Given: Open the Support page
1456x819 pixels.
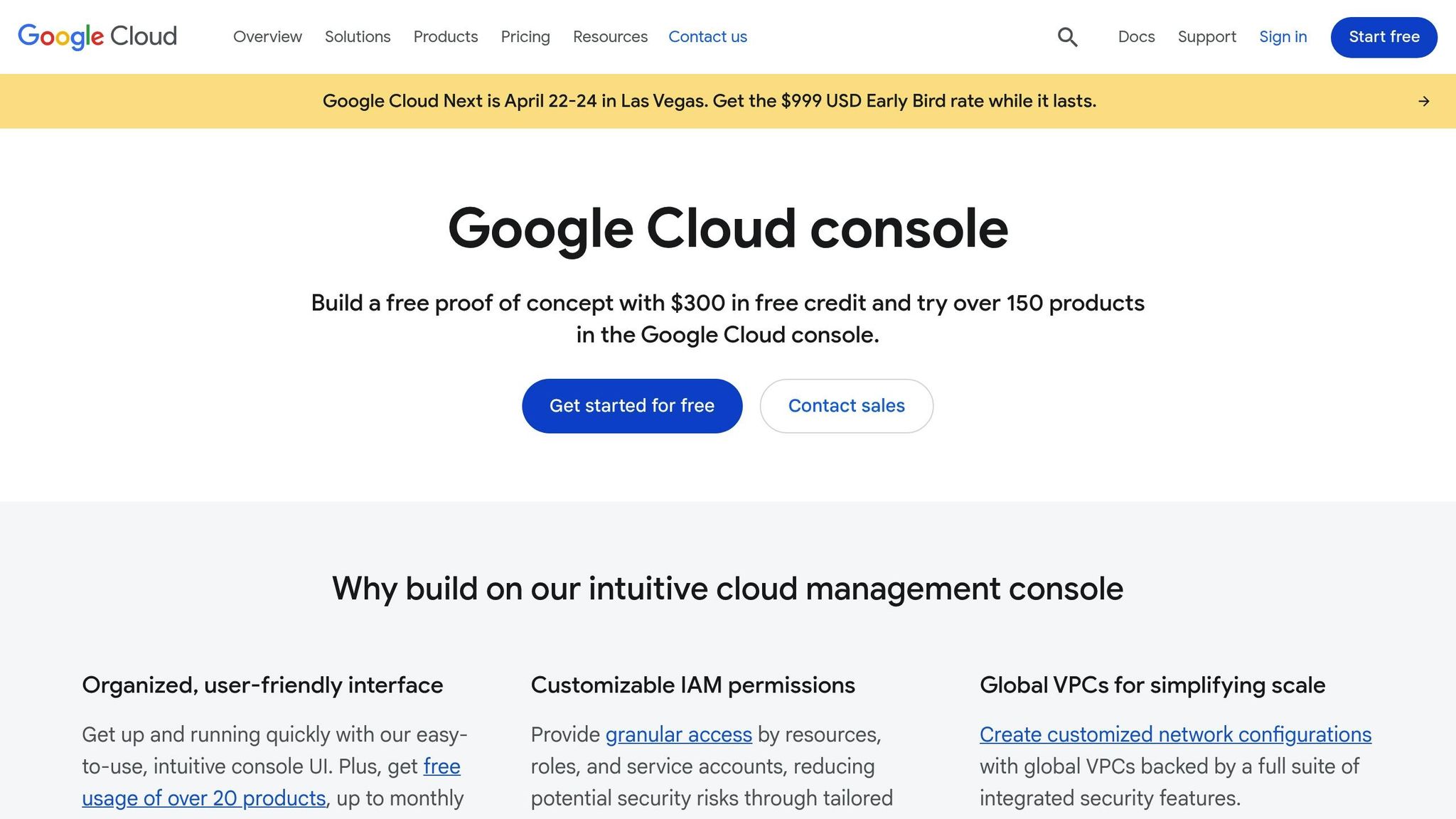Looking at the screenshot, I should (1206, 37).
